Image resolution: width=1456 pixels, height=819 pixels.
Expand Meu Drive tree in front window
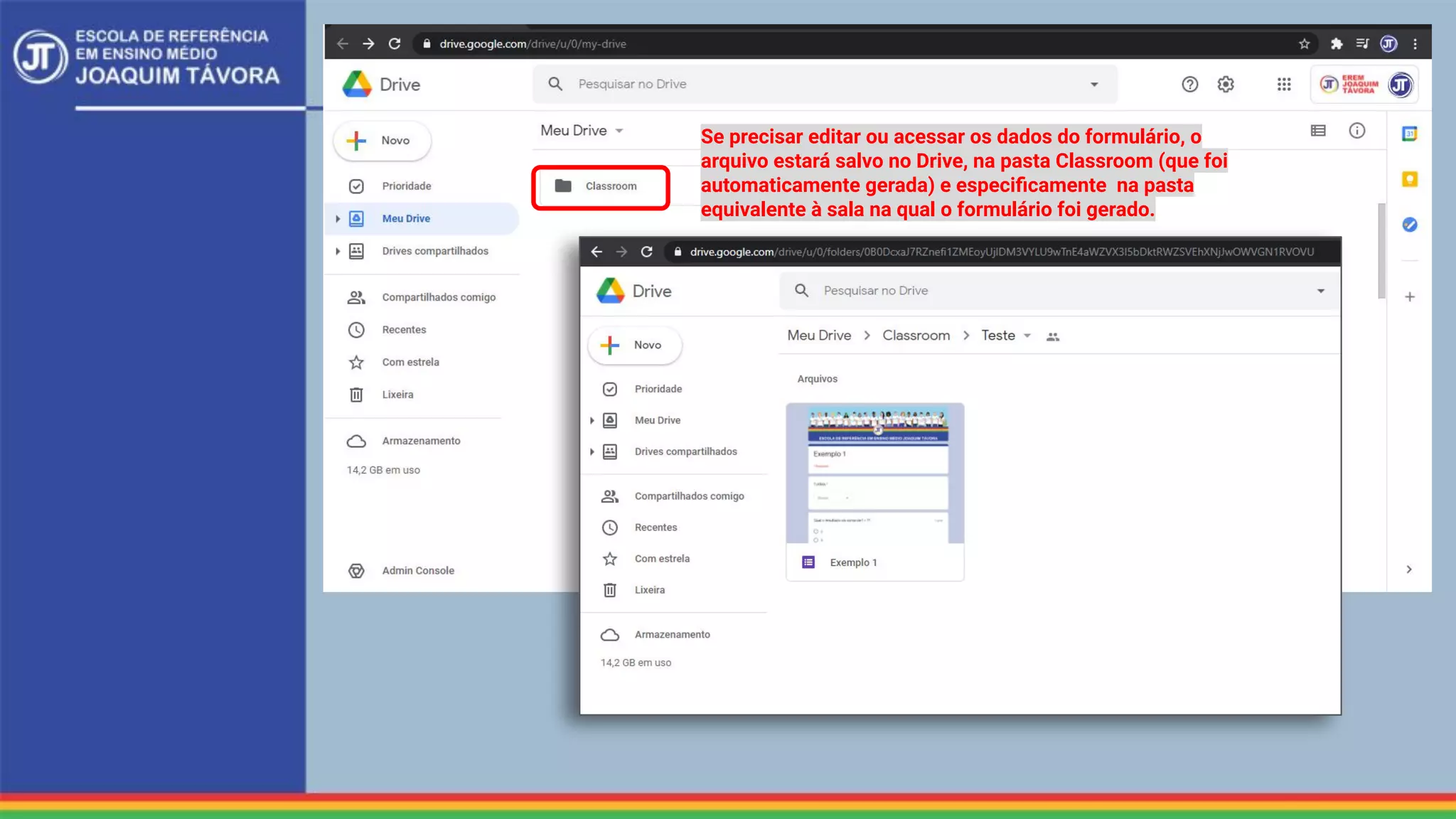click(591, 421)
